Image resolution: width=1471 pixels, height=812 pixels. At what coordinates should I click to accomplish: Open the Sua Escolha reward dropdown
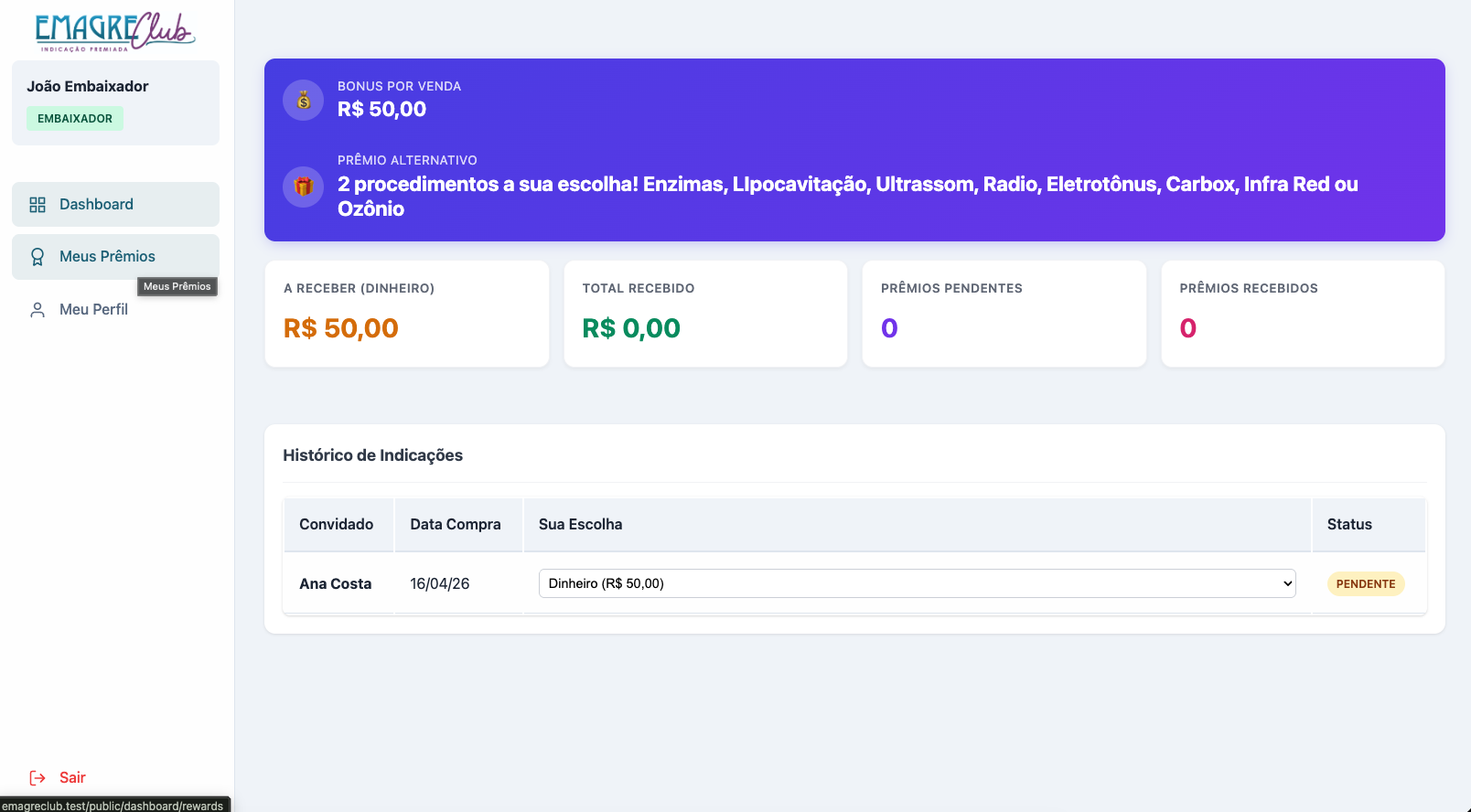coord(916,583)
